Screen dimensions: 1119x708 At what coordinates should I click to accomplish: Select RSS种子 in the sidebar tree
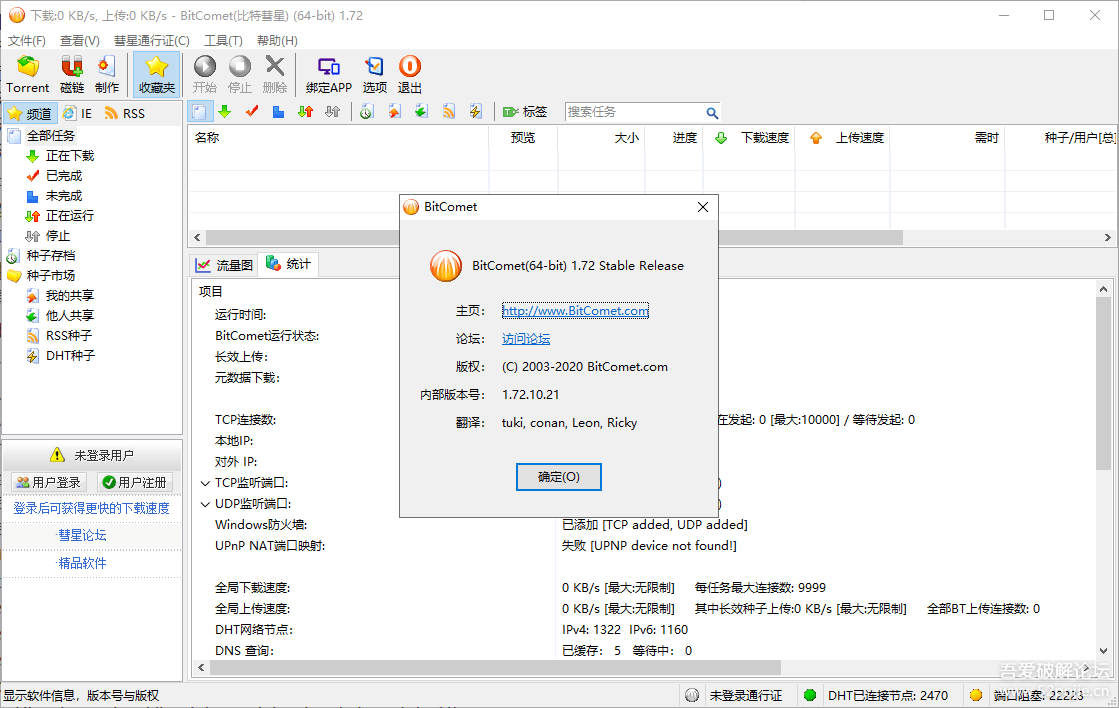tap(69, 335)
